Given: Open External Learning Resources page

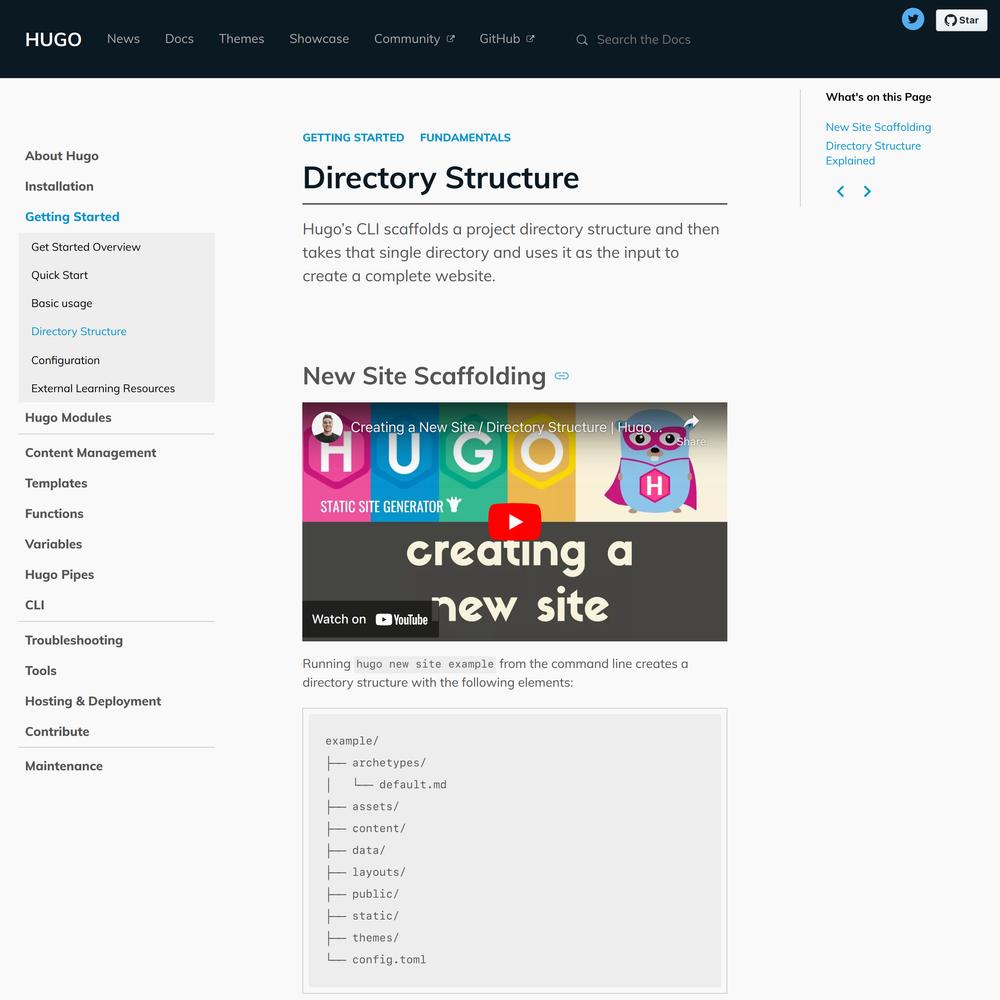Looking at the screenshot, I should [x=103, y=388].
